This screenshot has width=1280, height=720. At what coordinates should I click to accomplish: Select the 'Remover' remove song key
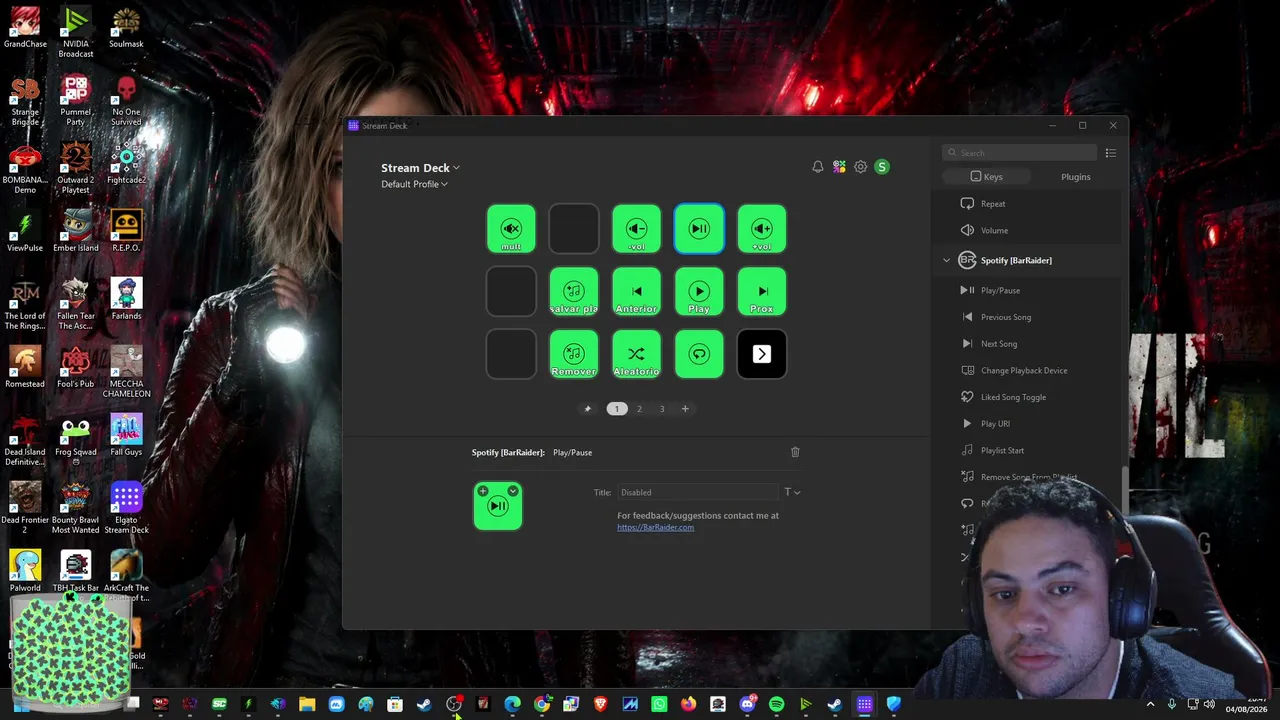tap(574, 355)
